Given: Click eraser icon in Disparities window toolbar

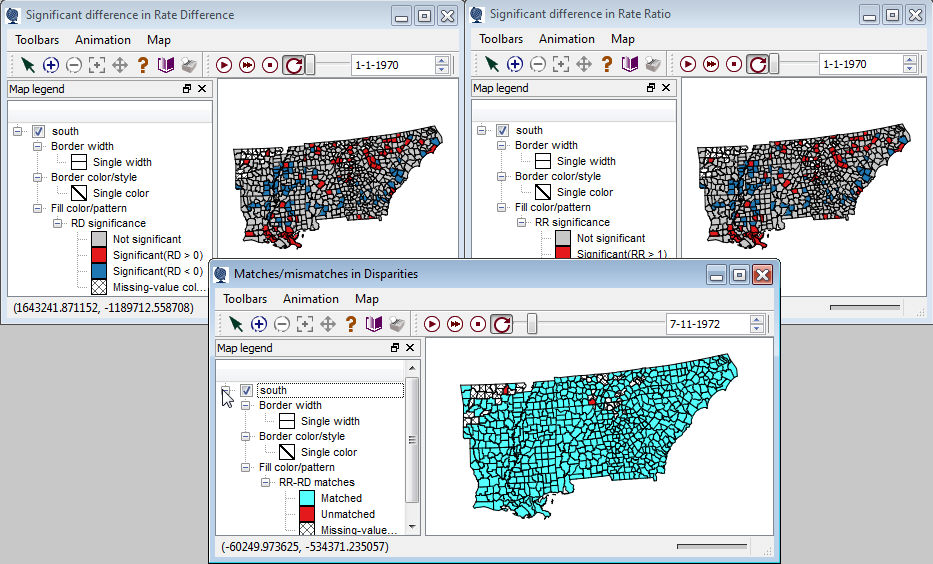Looking at the screenshot, I should (x=397, y=324).
